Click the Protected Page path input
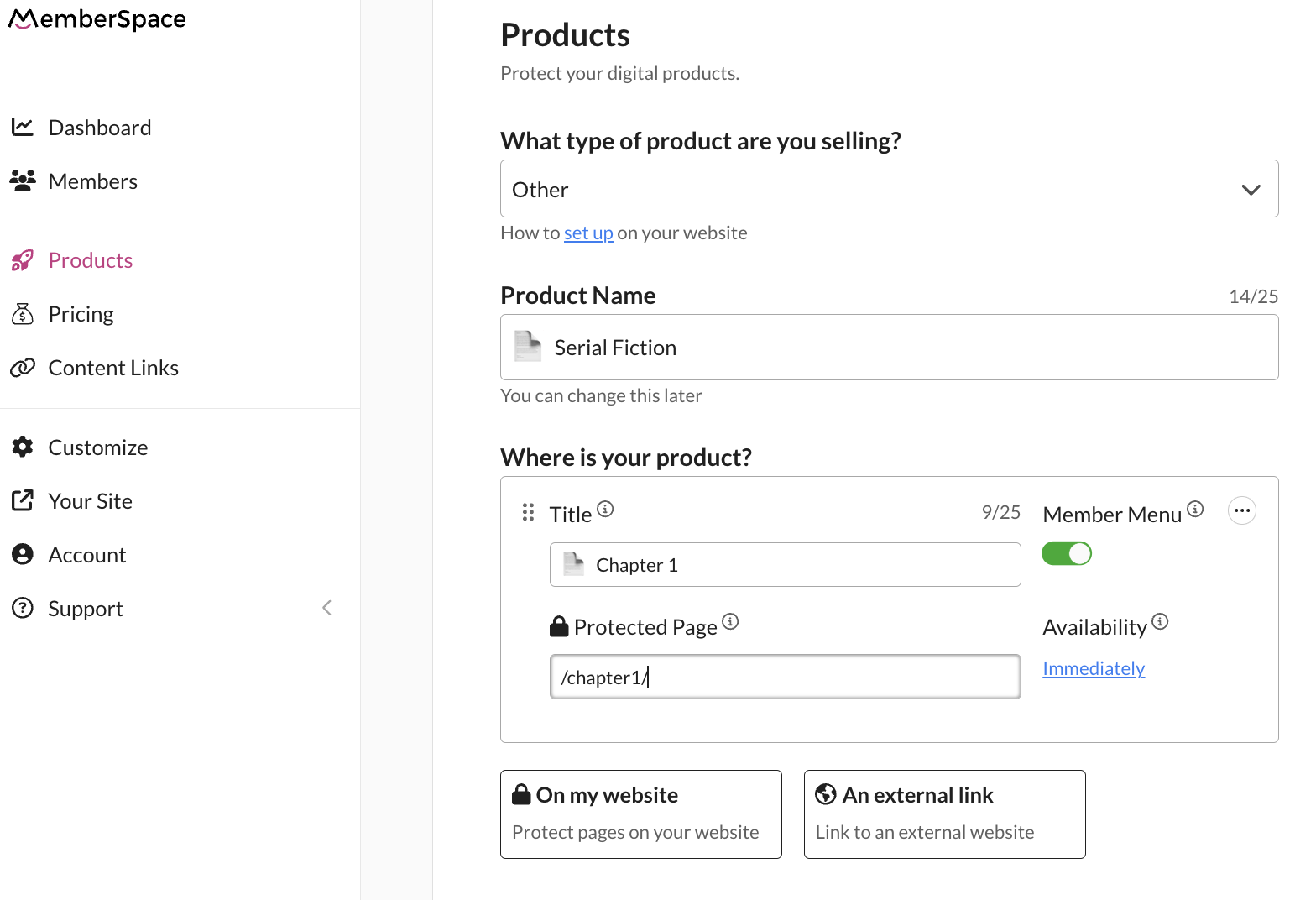 [x=784, y=677]
